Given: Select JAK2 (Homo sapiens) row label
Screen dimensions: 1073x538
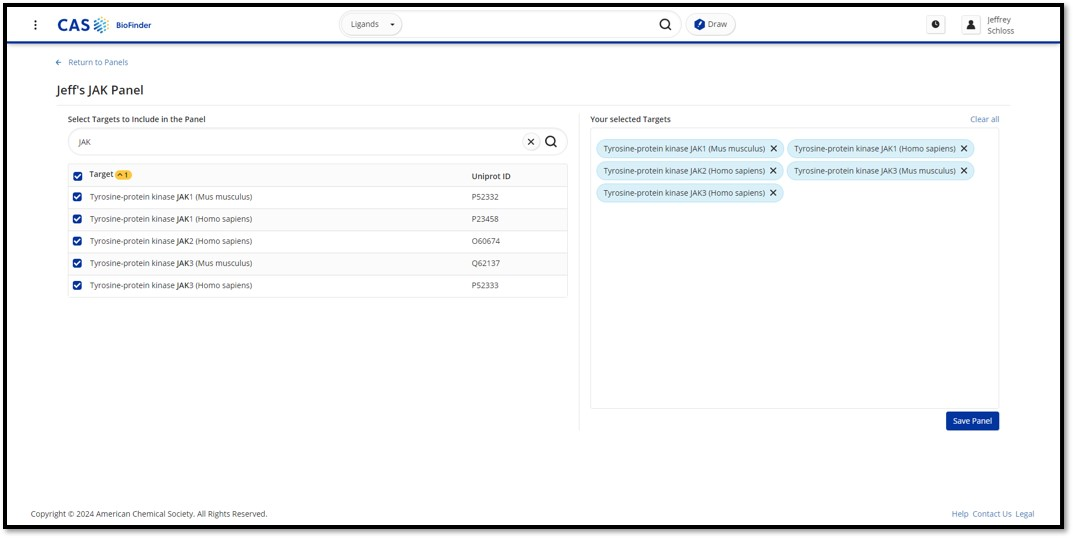Looking at the screenshot, I should pyautogui.click(x=171, y=241).
